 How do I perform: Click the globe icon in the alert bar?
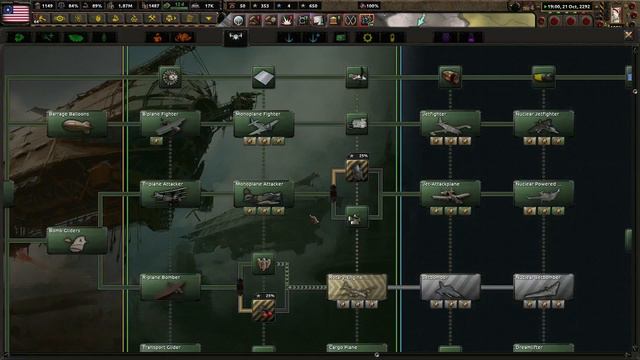(x=239, y=20)
